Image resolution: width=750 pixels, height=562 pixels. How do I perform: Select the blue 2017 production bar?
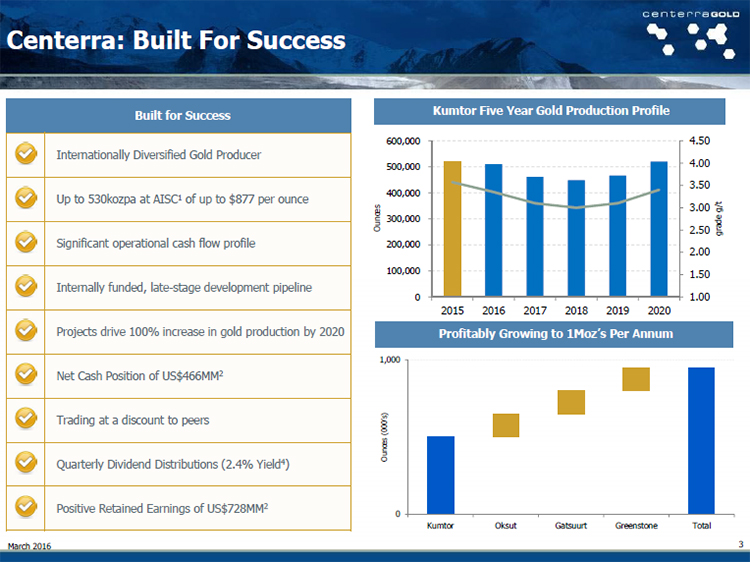(535, 237)
